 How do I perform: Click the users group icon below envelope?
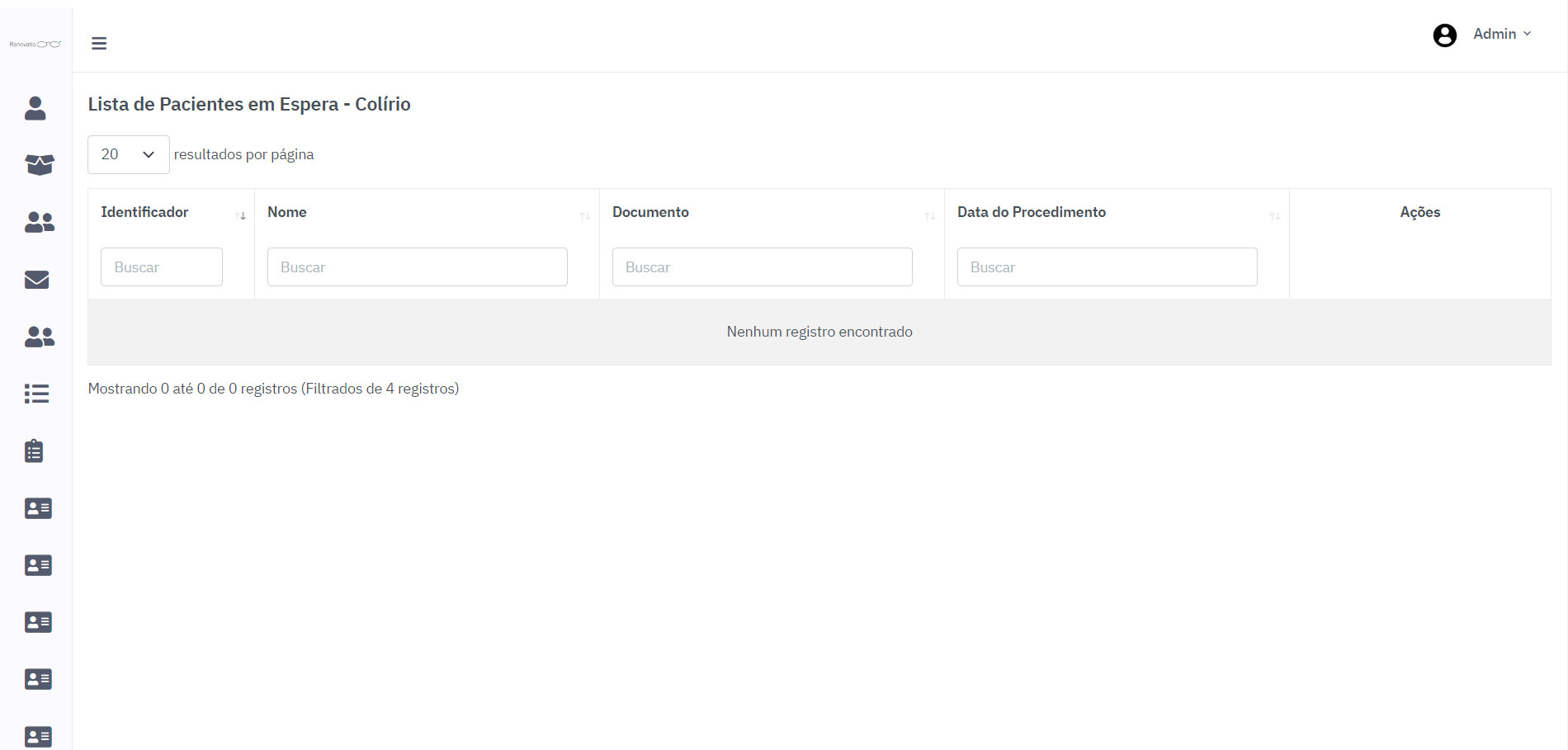[39, 337]
